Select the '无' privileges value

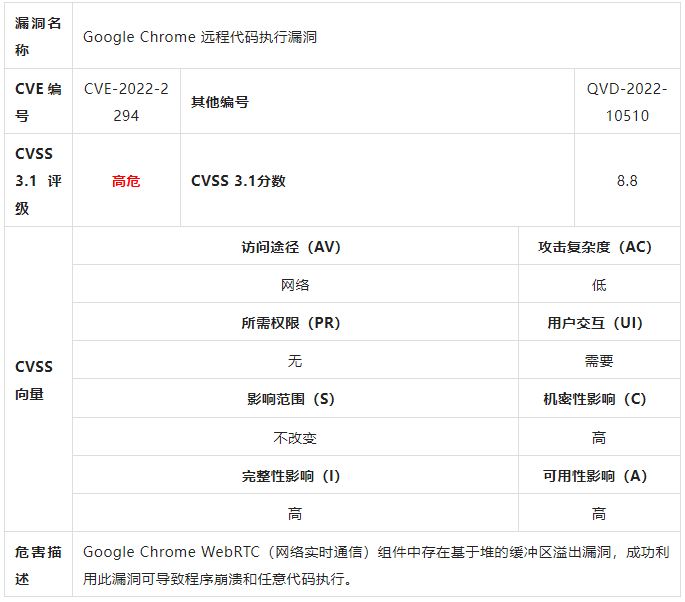point(295,361)
